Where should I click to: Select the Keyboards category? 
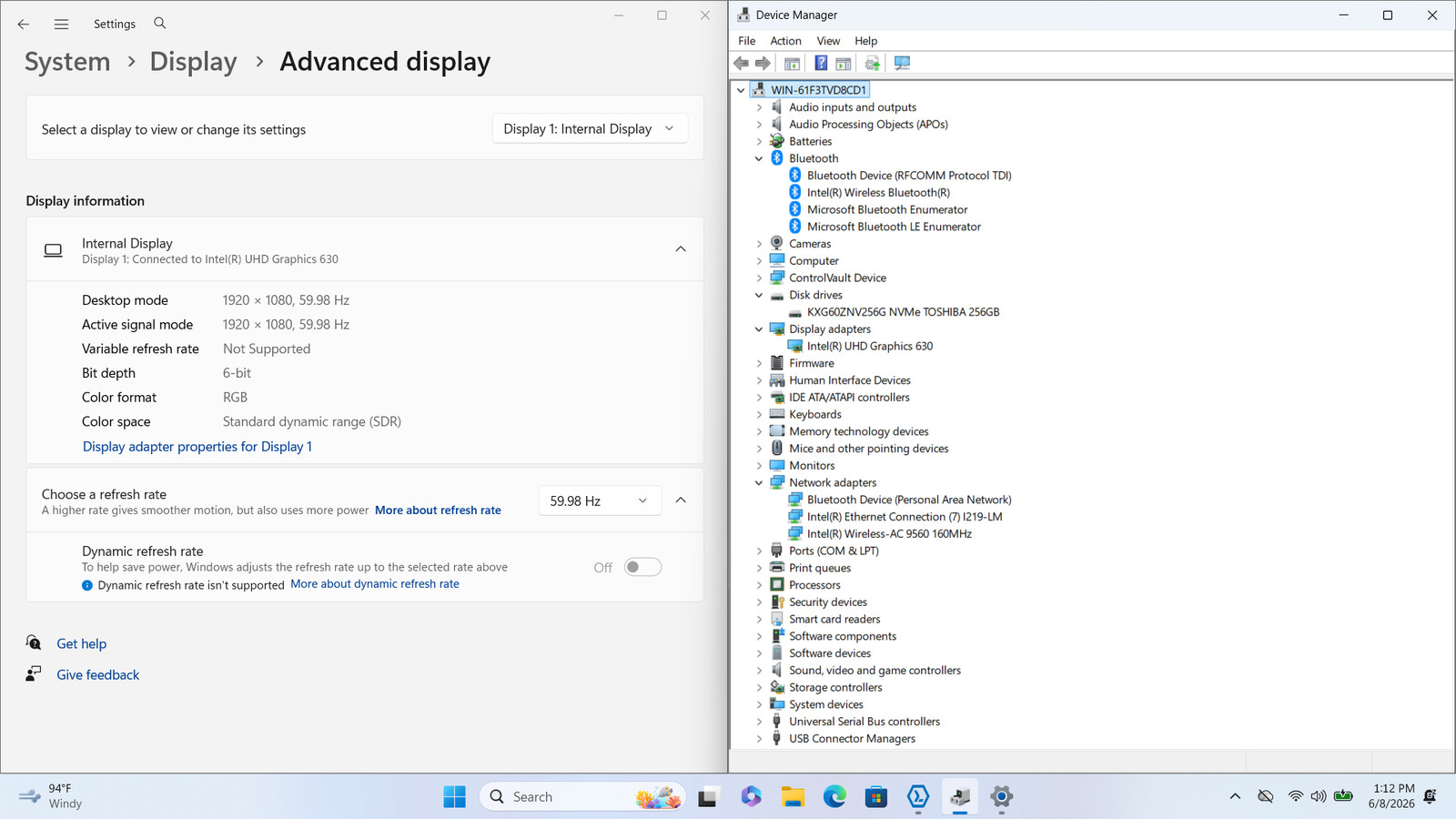tap(814, 414)
